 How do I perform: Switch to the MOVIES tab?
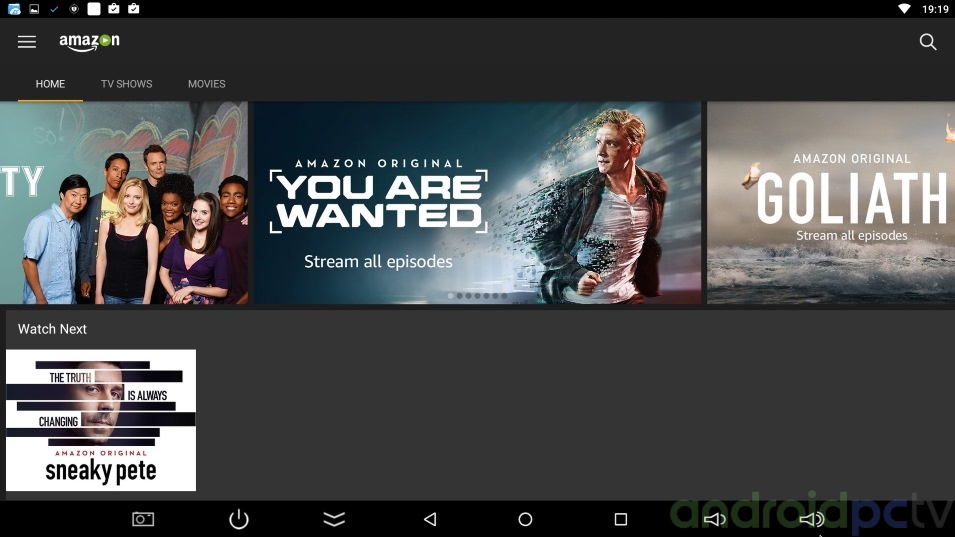(x=206, y=84)
